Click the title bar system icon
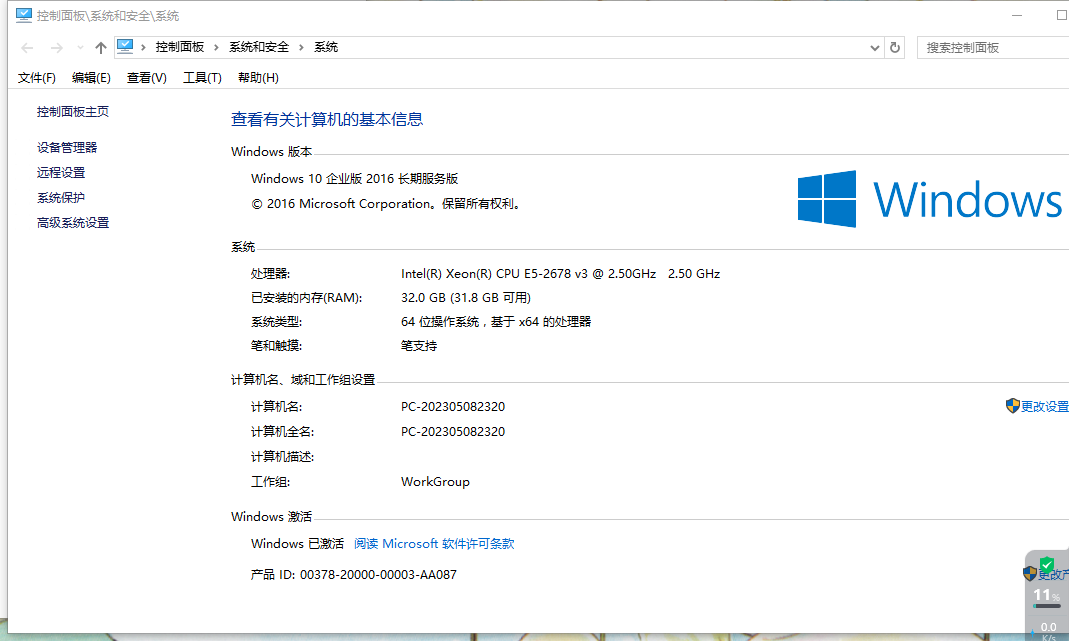The image size is (1069, 641). (23, 16)
